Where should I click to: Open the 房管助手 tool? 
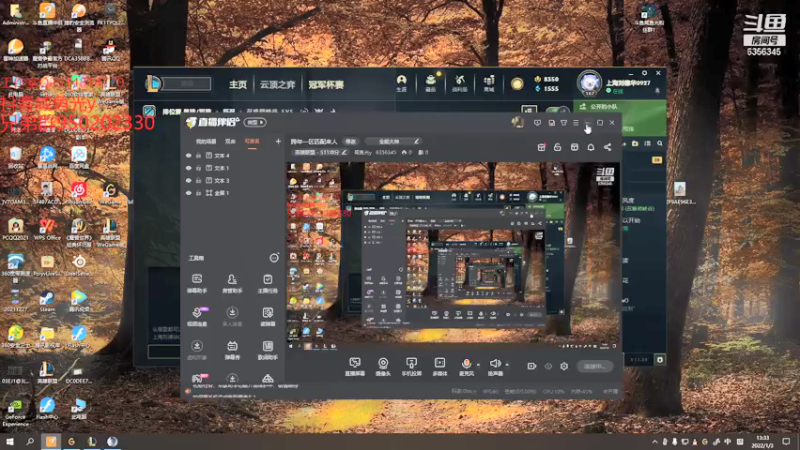coord(232,283)
